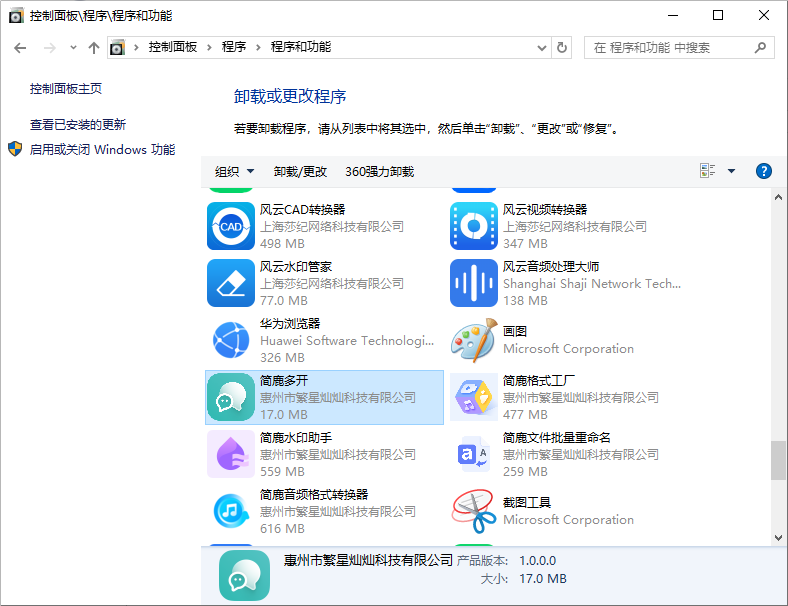Image resolution: width=788 pixels, height=606 pixels.
Task: Open 查看已安装的更新 link
Action: point(78,125)
